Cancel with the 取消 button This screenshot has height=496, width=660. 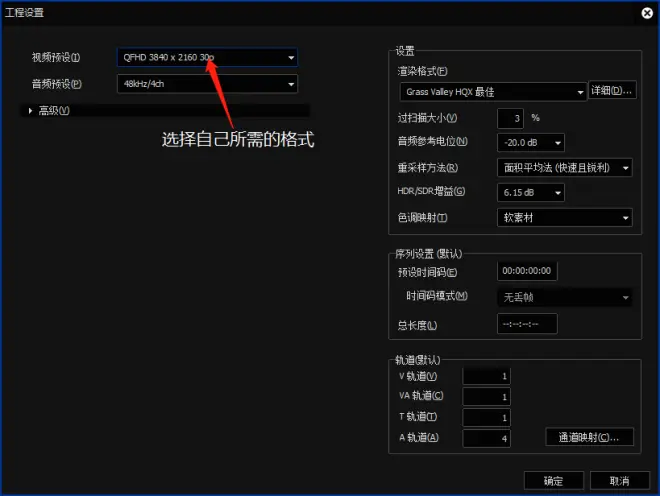(620, 480)
